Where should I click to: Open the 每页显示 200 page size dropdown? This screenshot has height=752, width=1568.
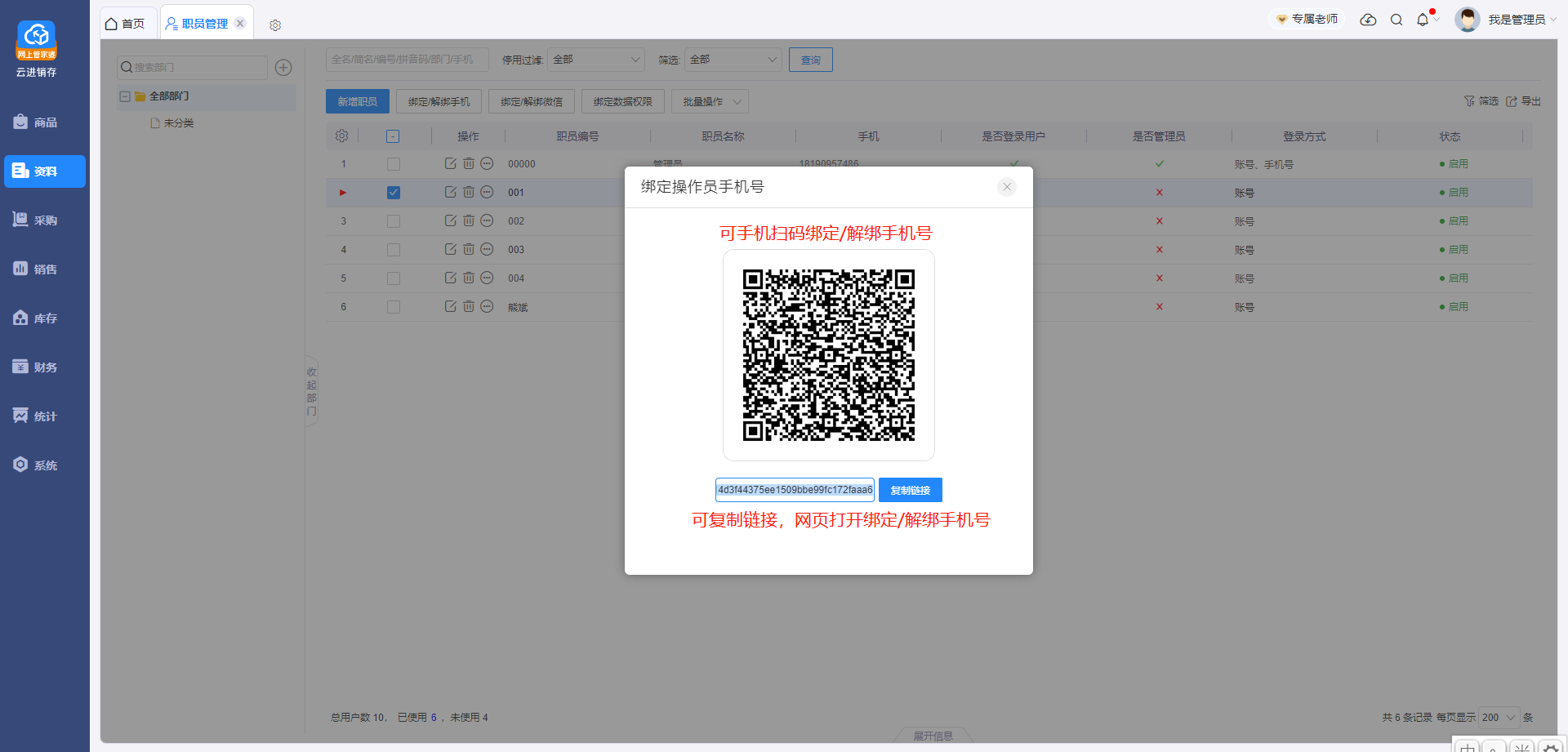[x=1499, y=717]
